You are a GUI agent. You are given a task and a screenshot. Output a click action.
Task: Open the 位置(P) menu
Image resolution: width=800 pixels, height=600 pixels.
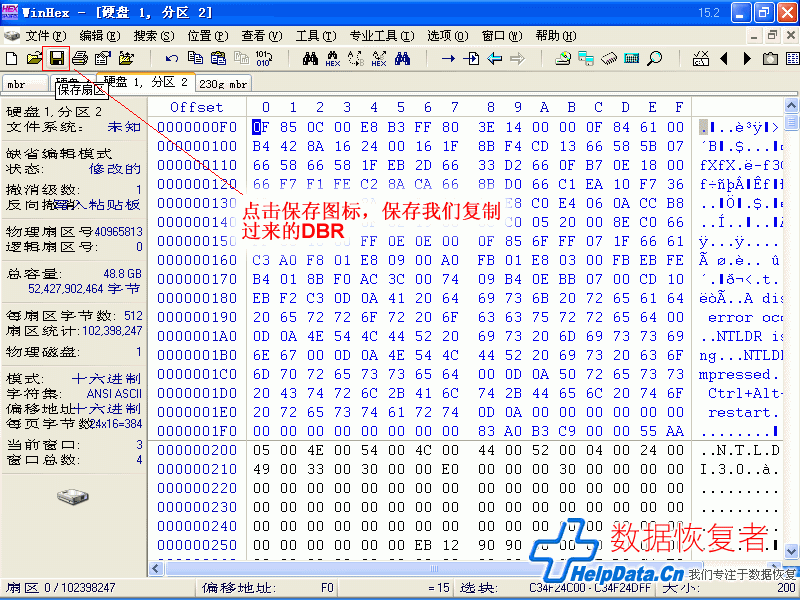208,36
